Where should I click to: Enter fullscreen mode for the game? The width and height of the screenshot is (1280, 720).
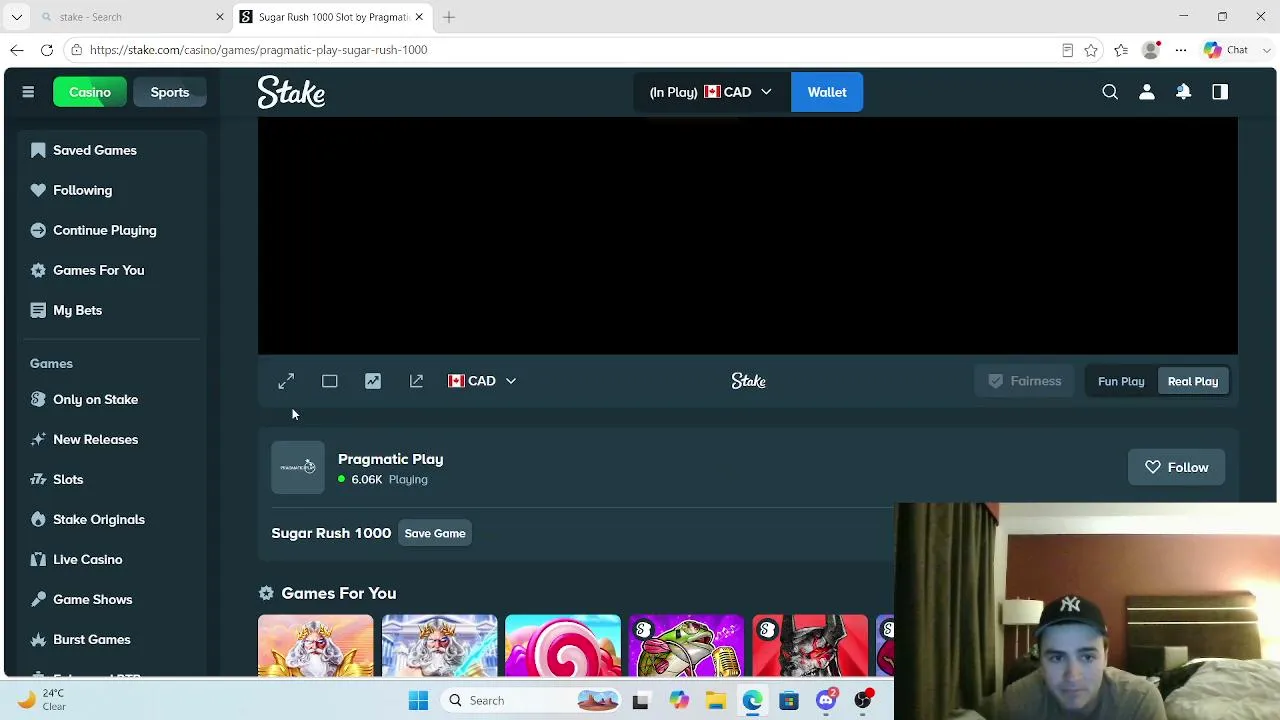pyautogui.click(x=286, y=381)
